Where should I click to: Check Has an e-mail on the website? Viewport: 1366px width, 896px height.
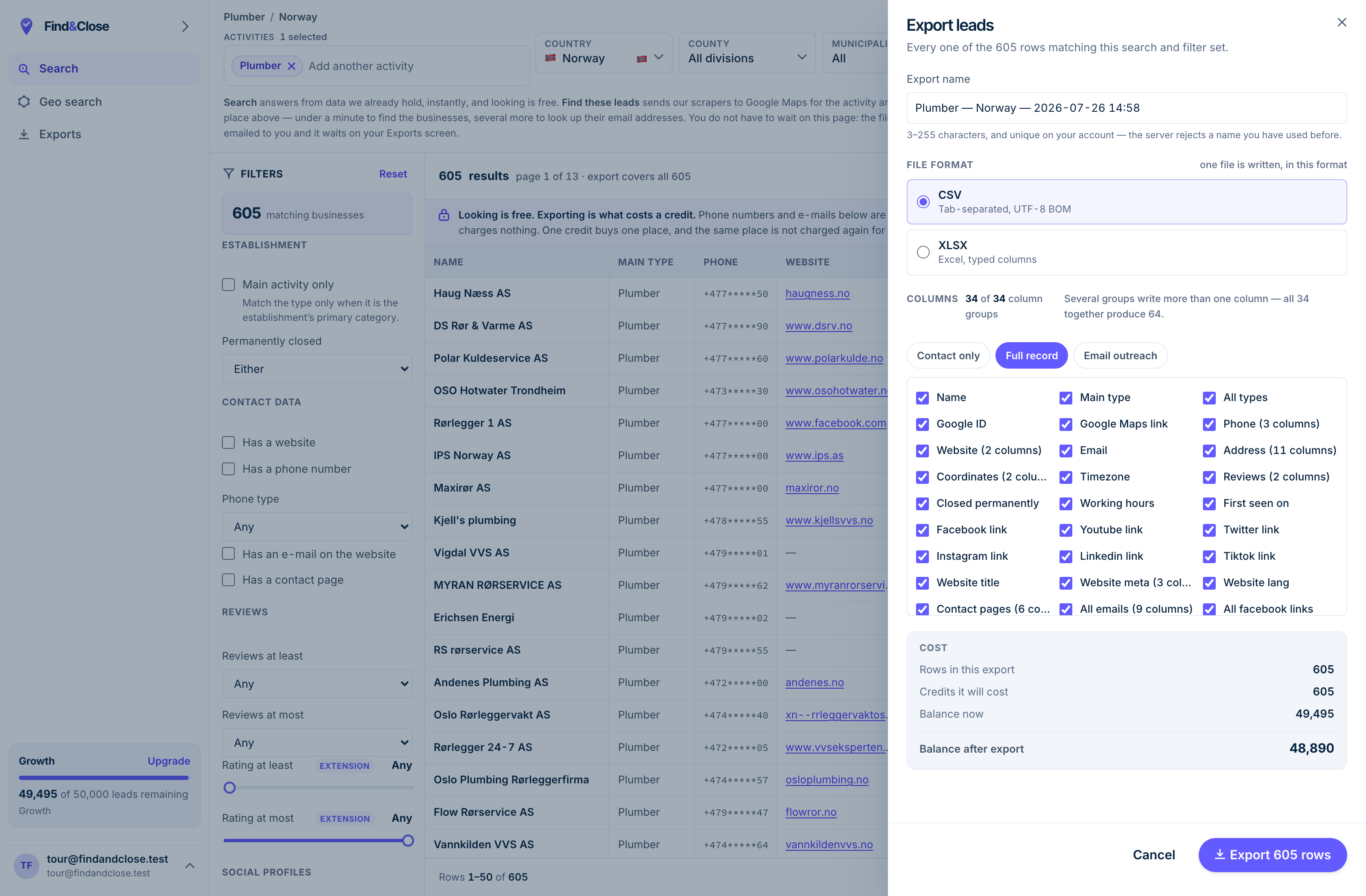228,553
